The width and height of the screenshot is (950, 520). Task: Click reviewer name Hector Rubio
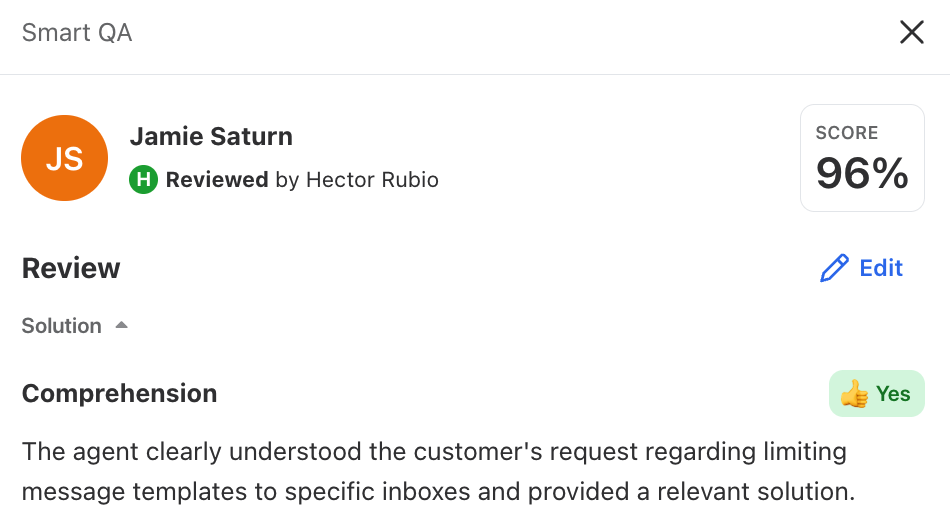coord(372,180)
